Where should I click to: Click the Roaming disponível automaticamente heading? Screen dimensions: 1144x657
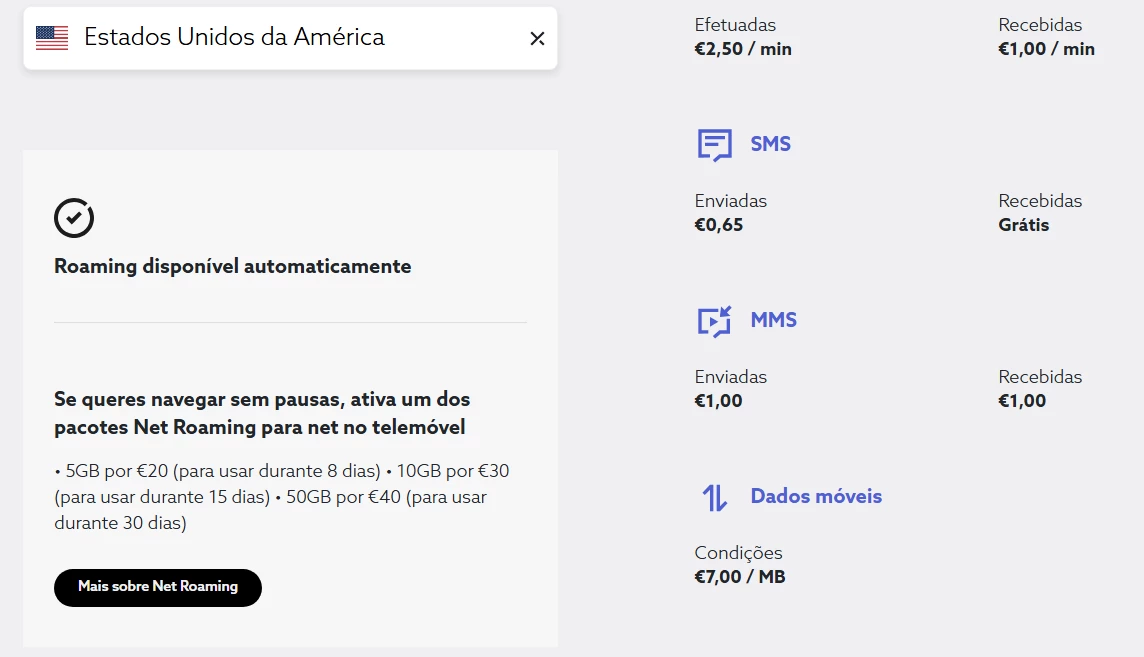tap(233, 266)
